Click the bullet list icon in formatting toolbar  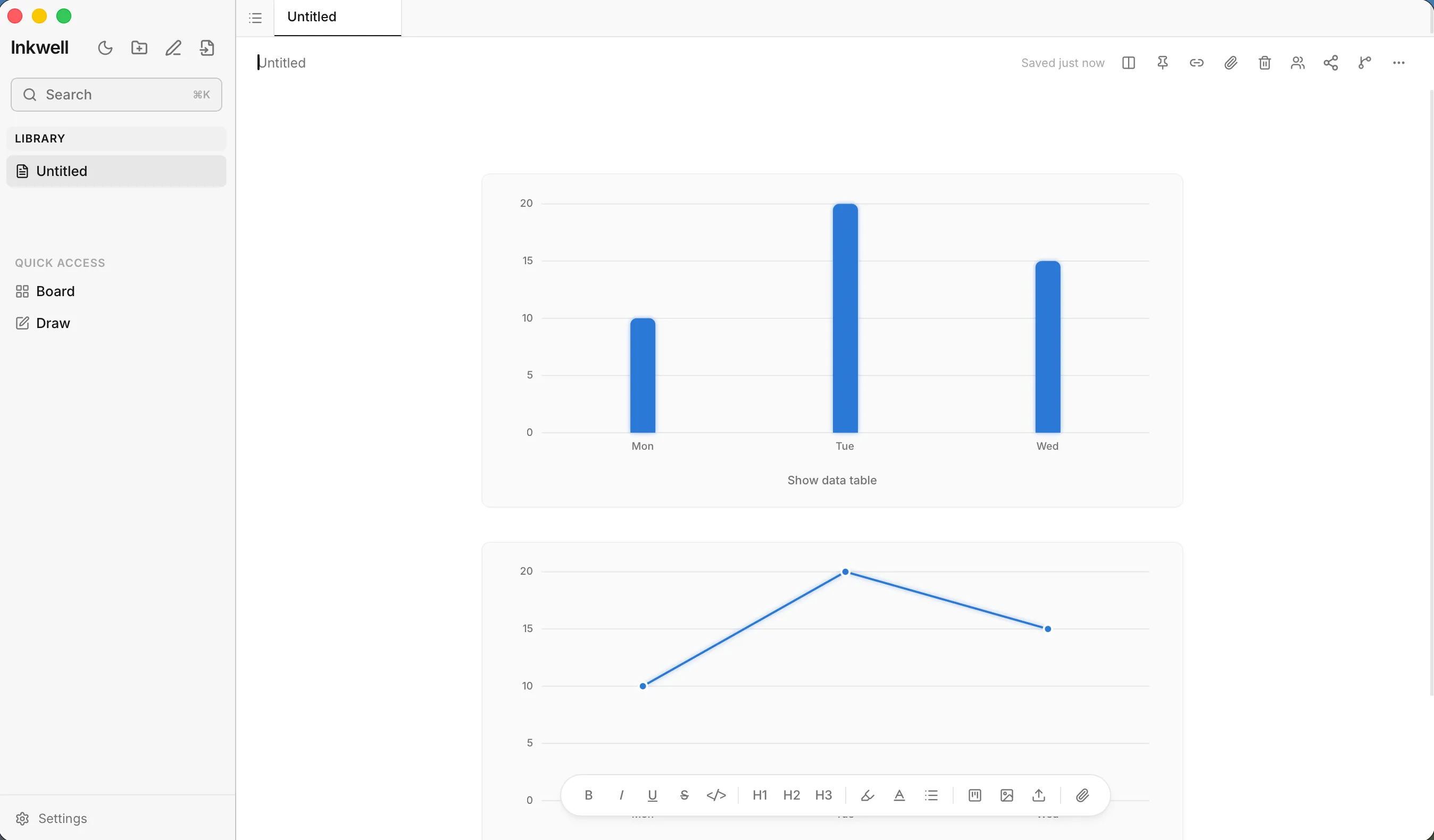pos(931,795)
